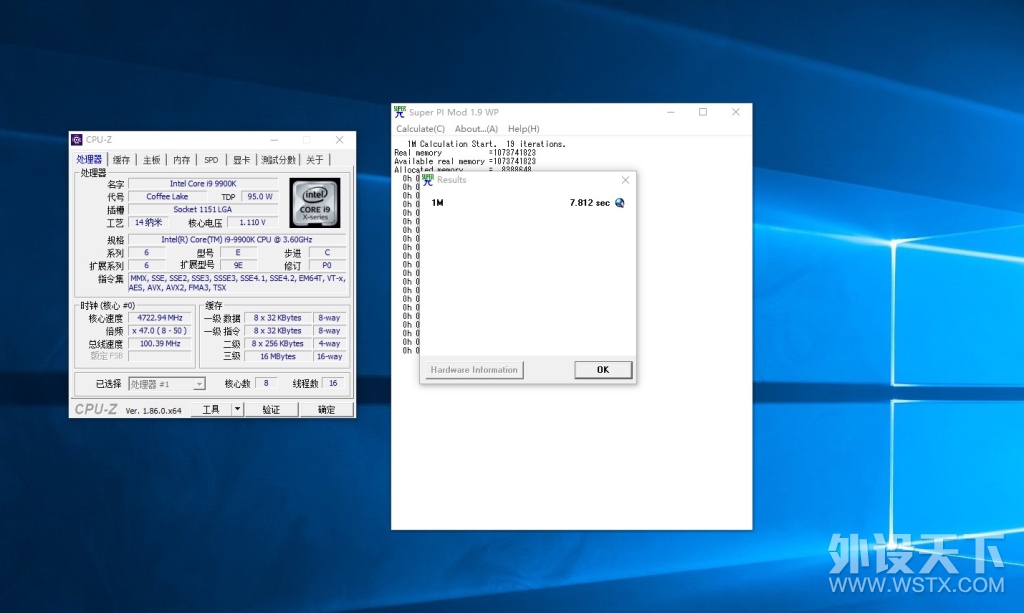Click OK in the Results dialog
This screenshot has width=1024, height=613.
(x=603, y=369)
